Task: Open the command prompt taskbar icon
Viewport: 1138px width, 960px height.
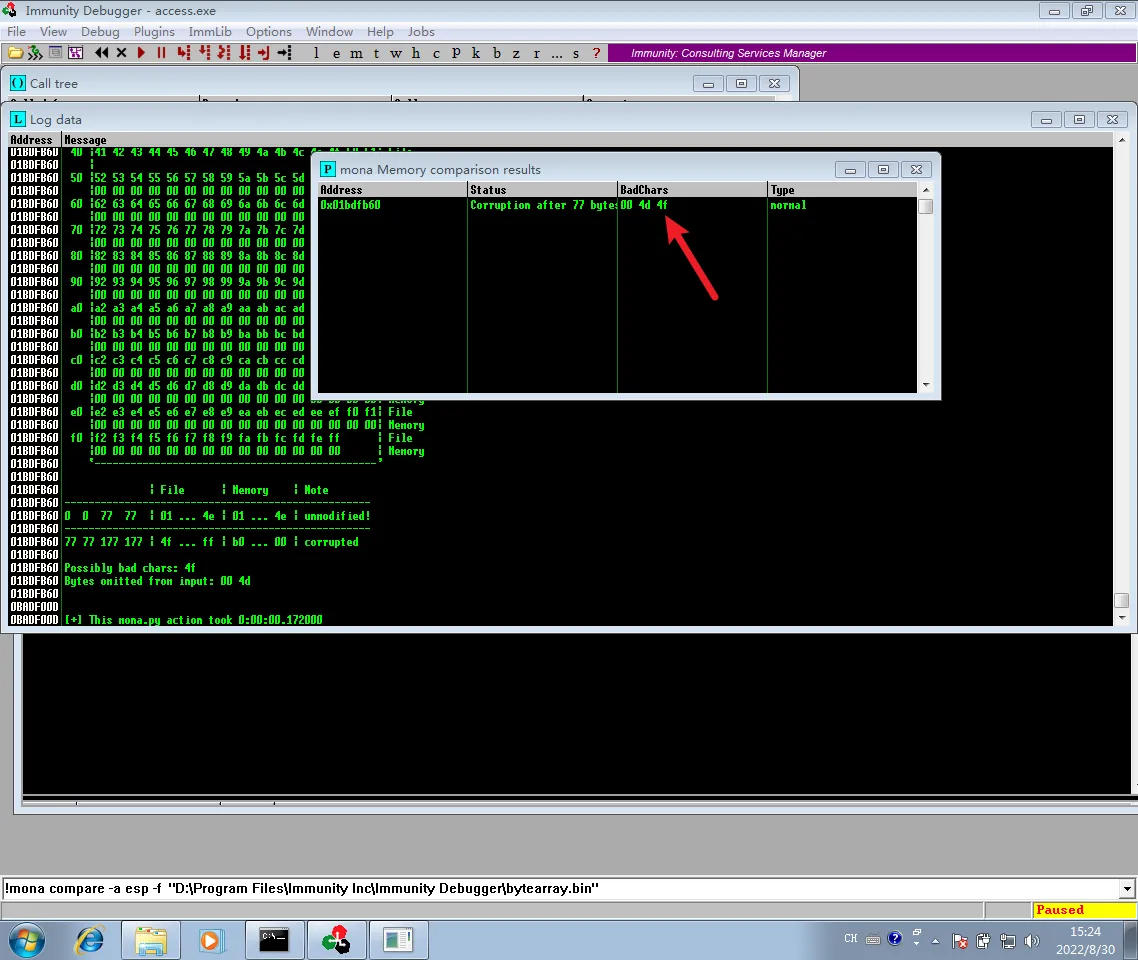Action: pyautogui.click(x=274, y=940)
